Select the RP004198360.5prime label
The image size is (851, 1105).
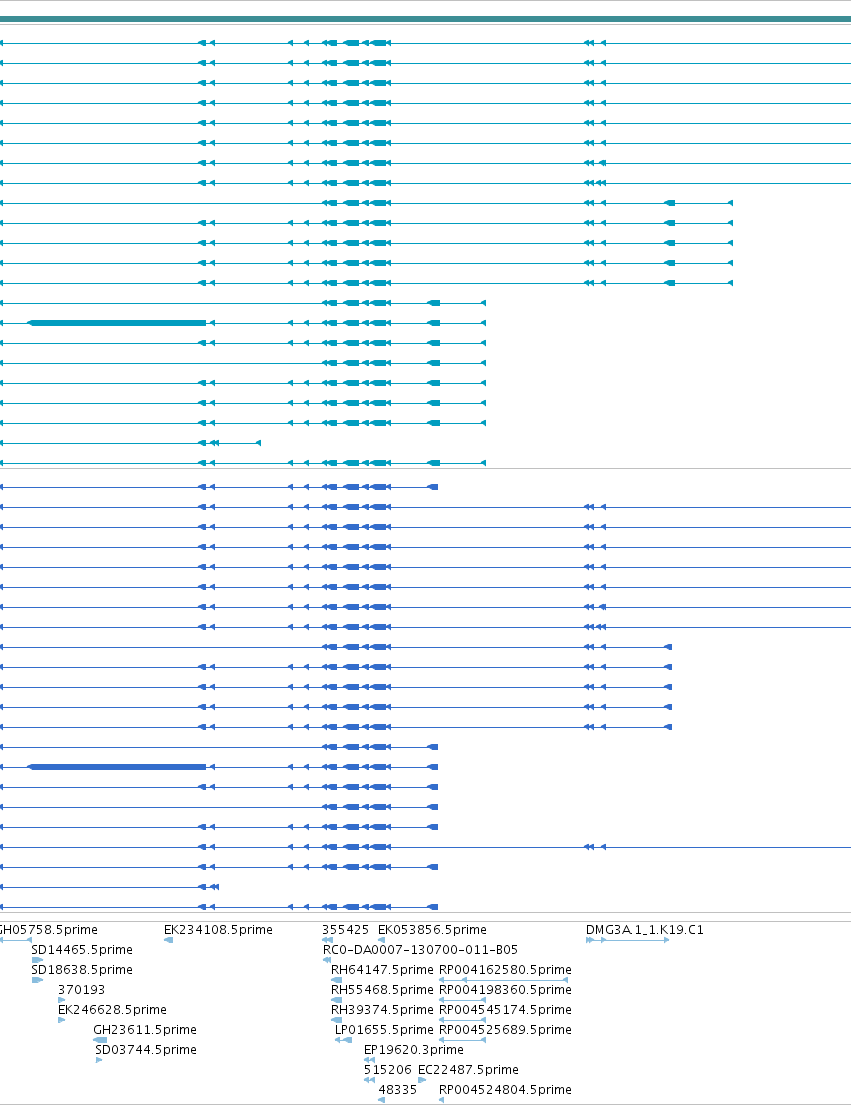pyautogui.click(x=505, y=989)
